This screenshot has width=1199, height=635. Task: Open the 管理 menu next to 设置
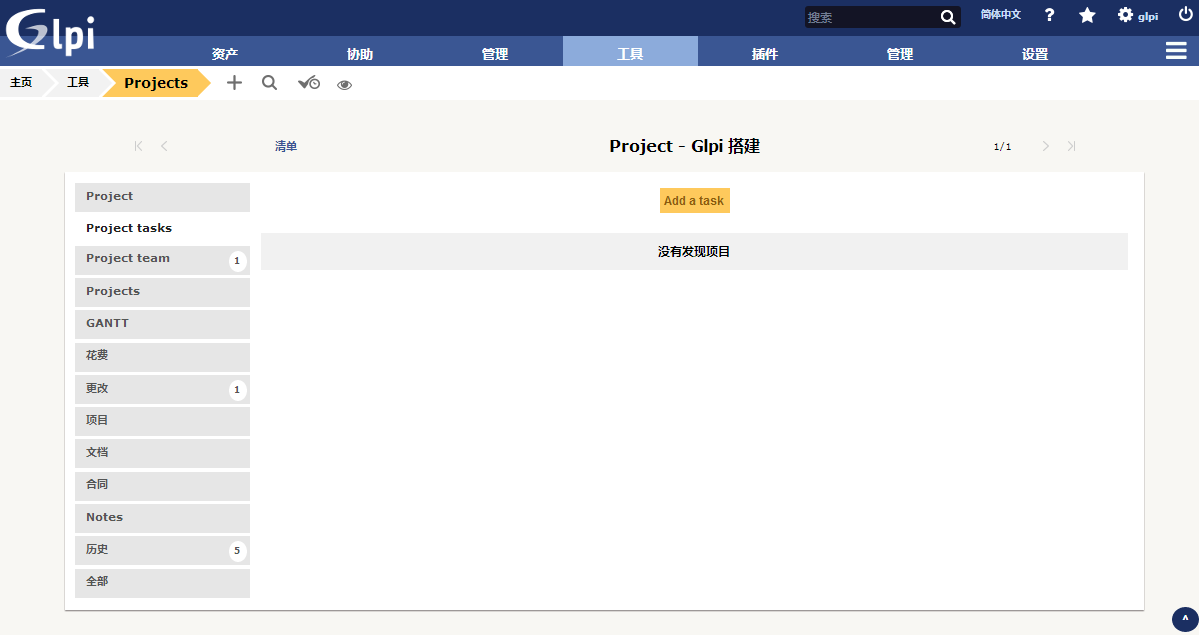900,54
